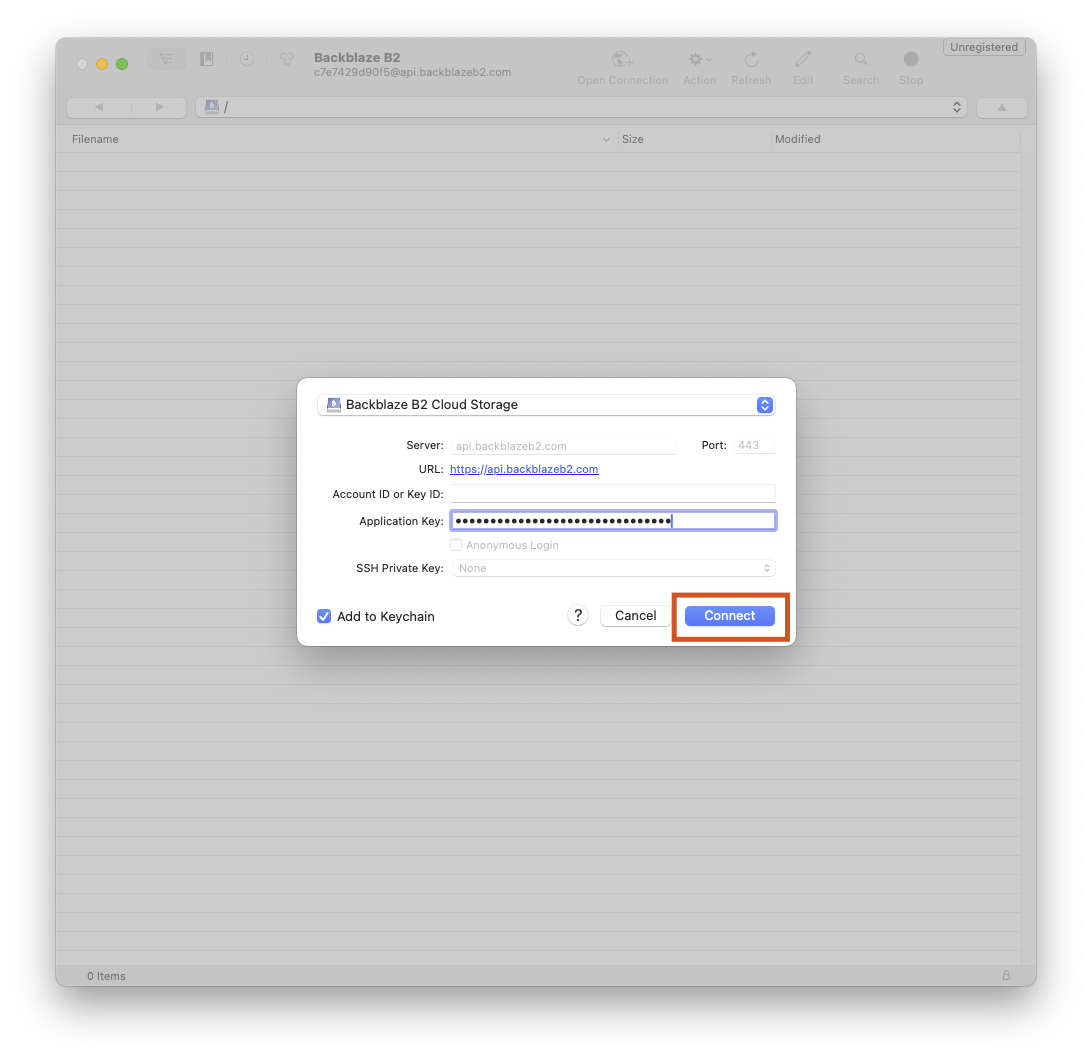
Task: Switch to the outline browser view icon
Action: pos(166,60)
